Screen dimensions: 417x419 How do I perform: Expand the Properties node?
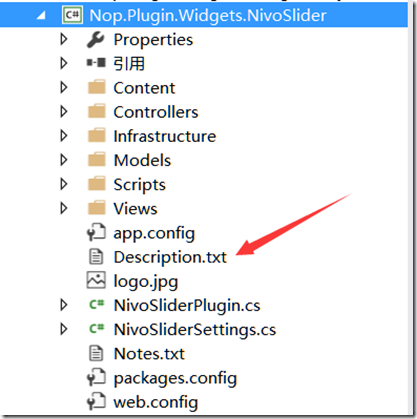[64, 39]
